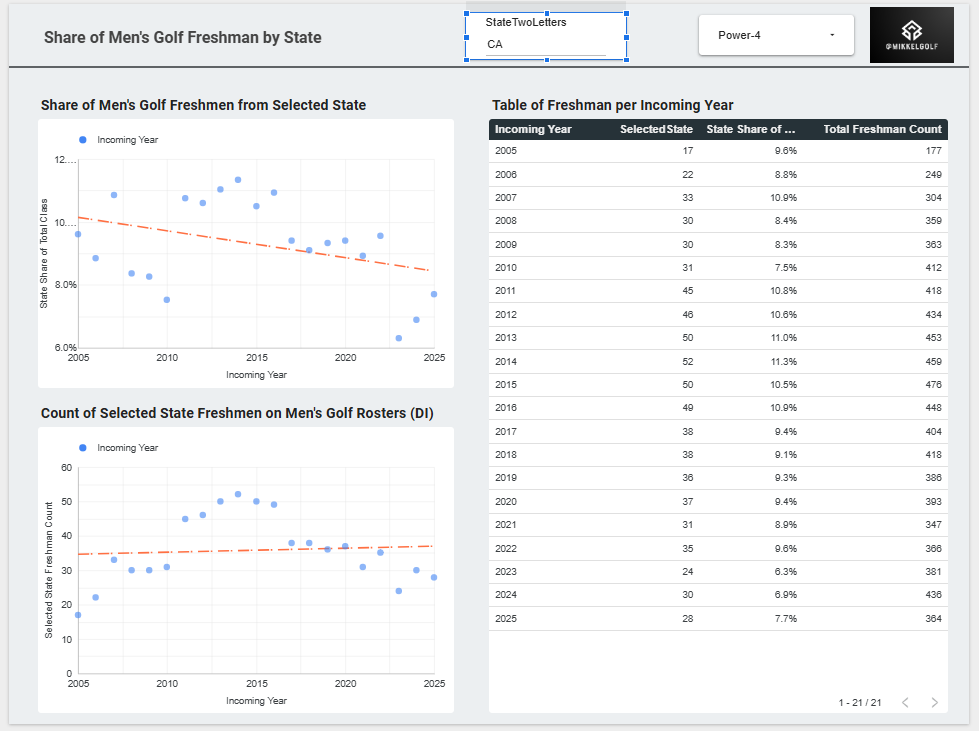Screen dimensions: 979x731
Task: Sort table by SelectedState header
Action: [x=656, y=129]
